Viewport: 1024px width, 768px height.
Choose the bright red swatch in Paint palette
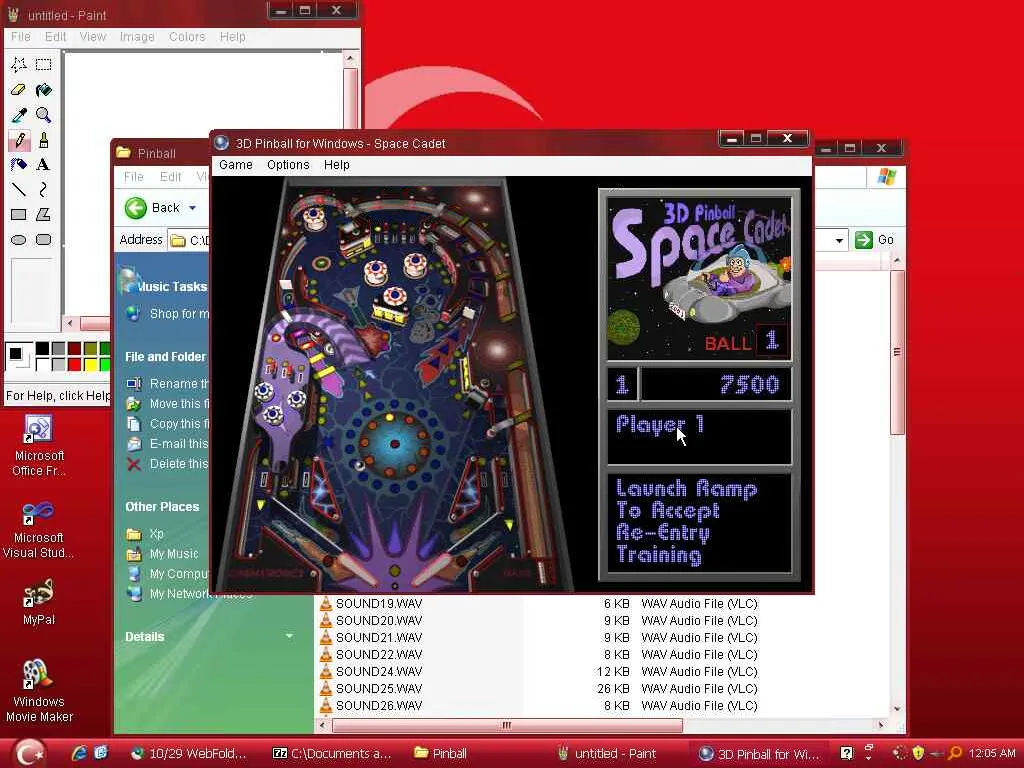[x=74, y=364]
